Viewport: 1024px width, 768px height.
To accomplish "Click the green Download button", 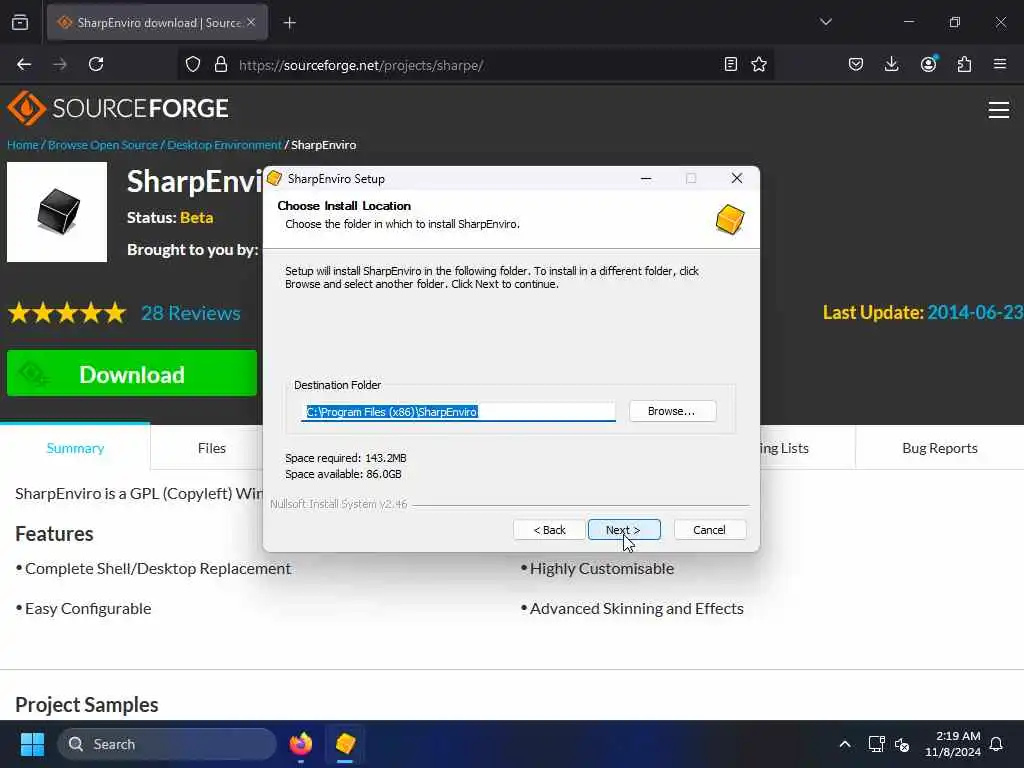I will [132, 374].
